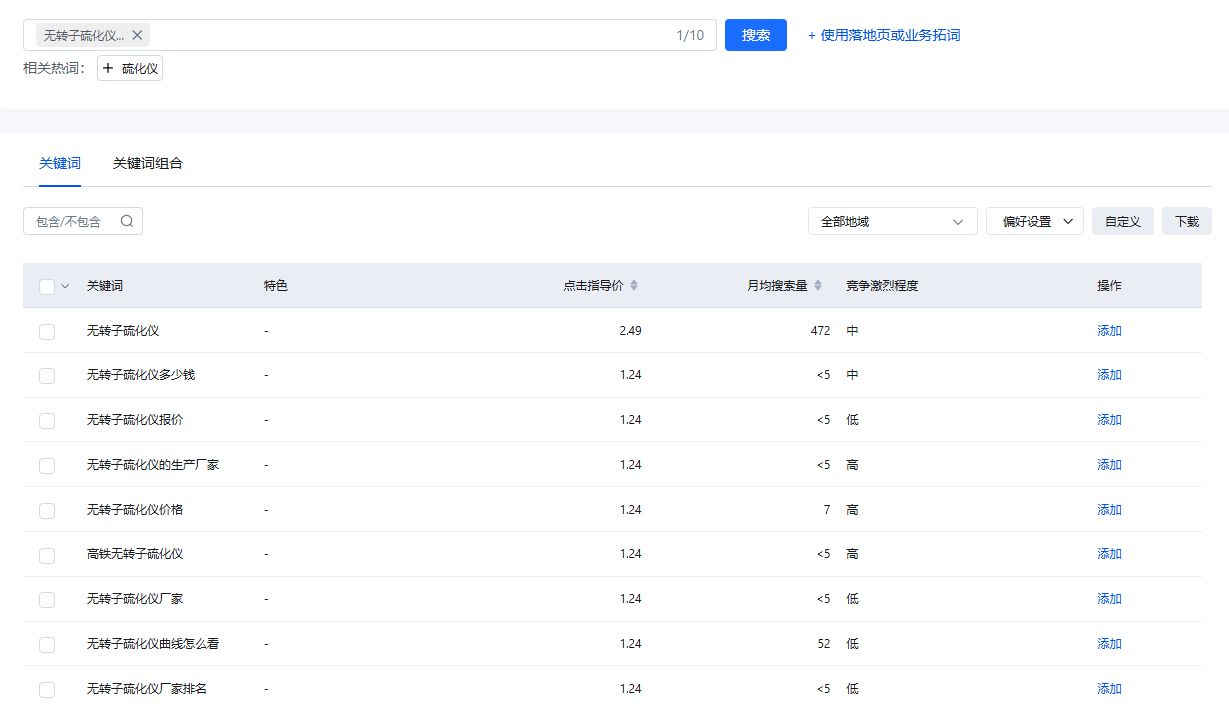1229x708 pixels.
Task: Open the chevron beside the header checkbox
Action: click(65, 286)
